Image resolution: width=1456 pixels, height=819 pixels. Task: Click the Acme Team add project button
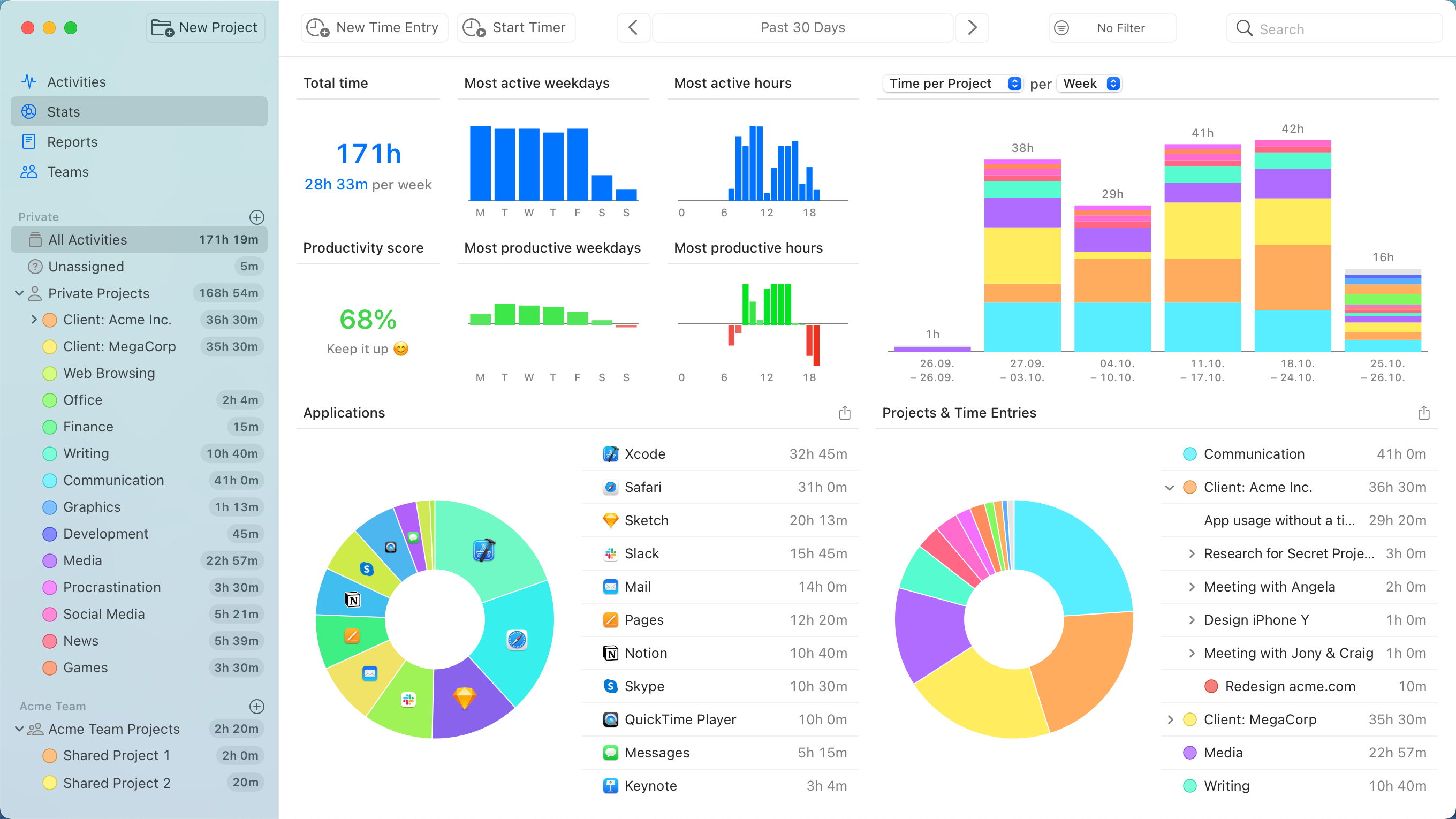(x=256, y=705)
